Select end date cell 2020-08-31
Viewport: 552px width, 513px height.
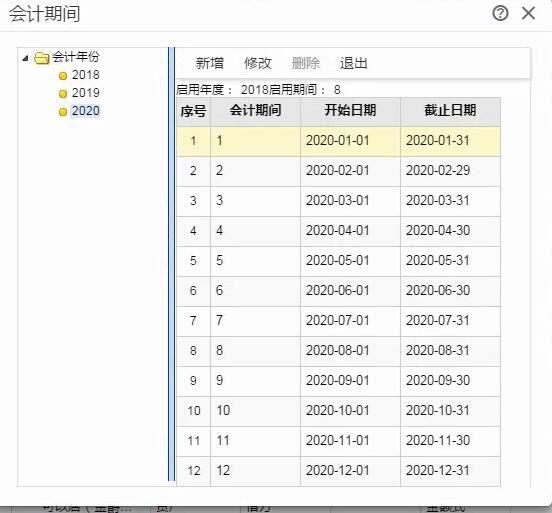pos(450,351)
